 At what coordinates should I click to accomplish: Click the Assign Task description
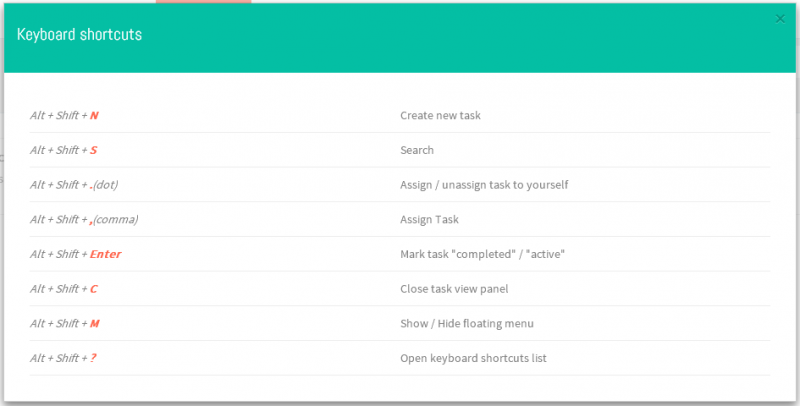[429, 219]
